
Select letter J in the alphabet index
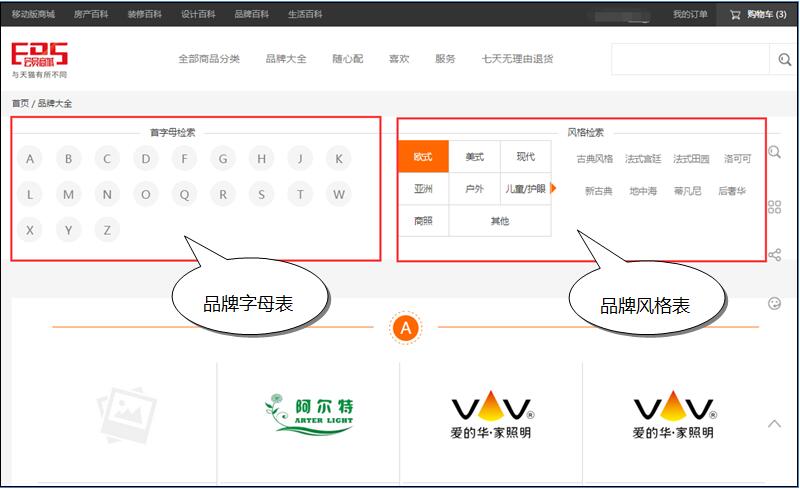pyautogui.click(x=300, y=159)
